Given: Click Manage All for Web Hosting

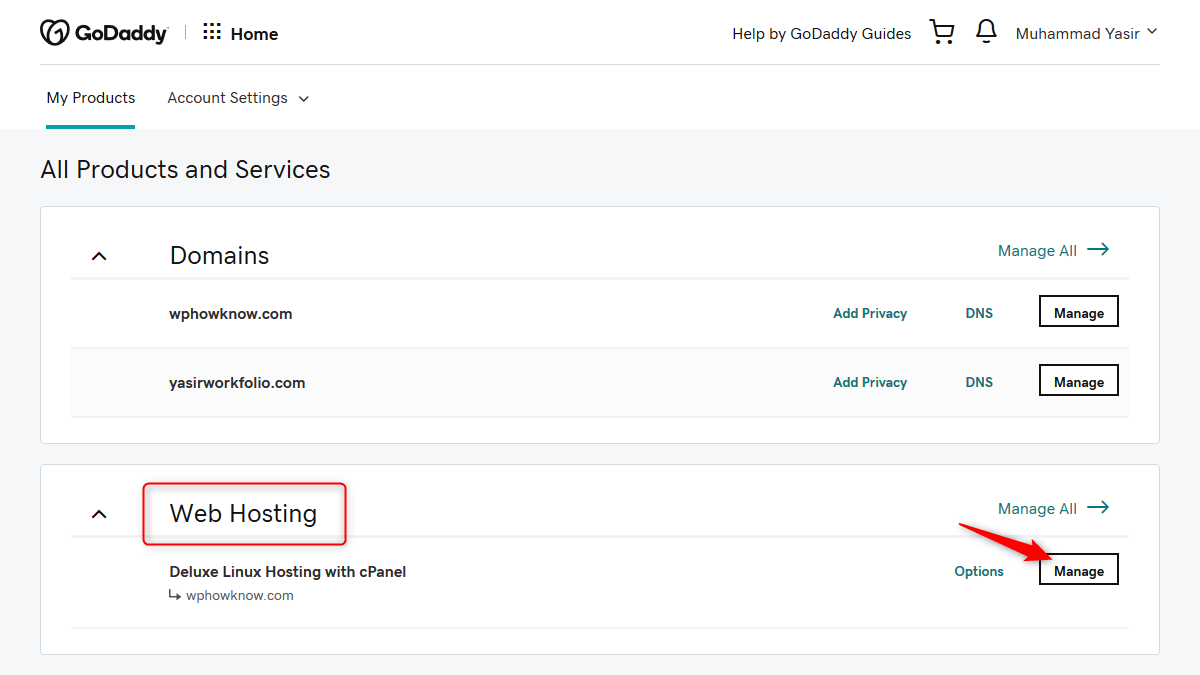Looking at the screenshot, I should click(x=1054, y=508).
